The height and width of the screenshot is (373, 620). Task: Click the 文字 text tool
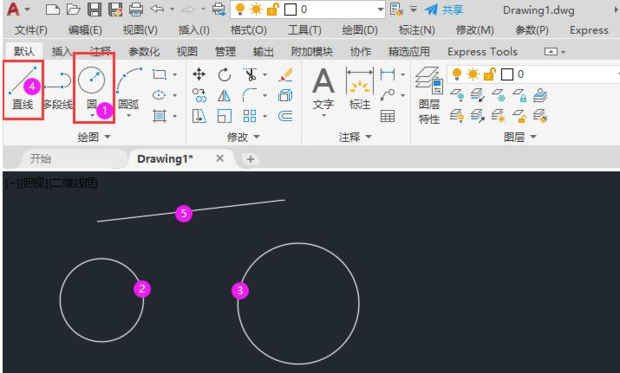point(323,92)
